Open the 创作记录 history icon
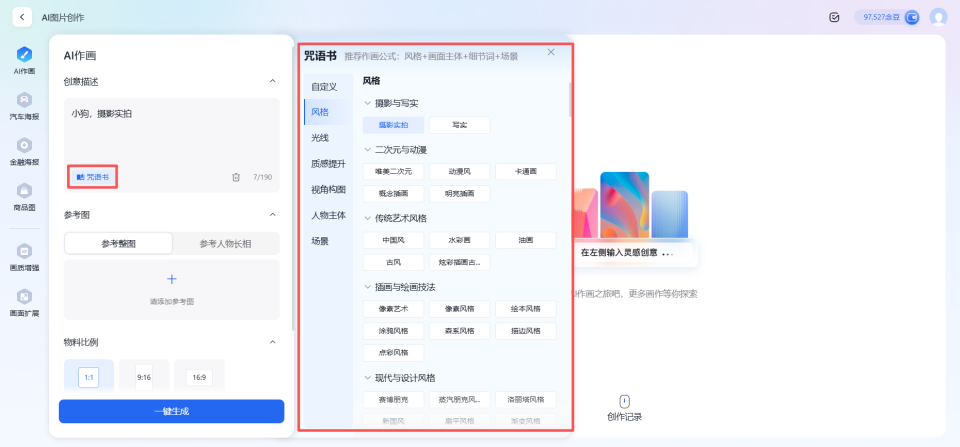Screen dimensions: 960x447 (624, 401)
